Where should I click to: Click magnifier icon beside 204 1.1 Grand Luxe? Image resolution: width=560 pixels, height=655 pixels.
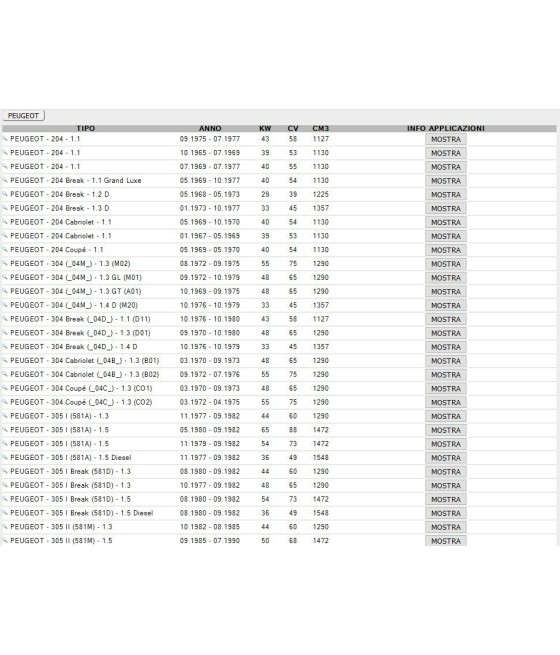tap(5, 180)
